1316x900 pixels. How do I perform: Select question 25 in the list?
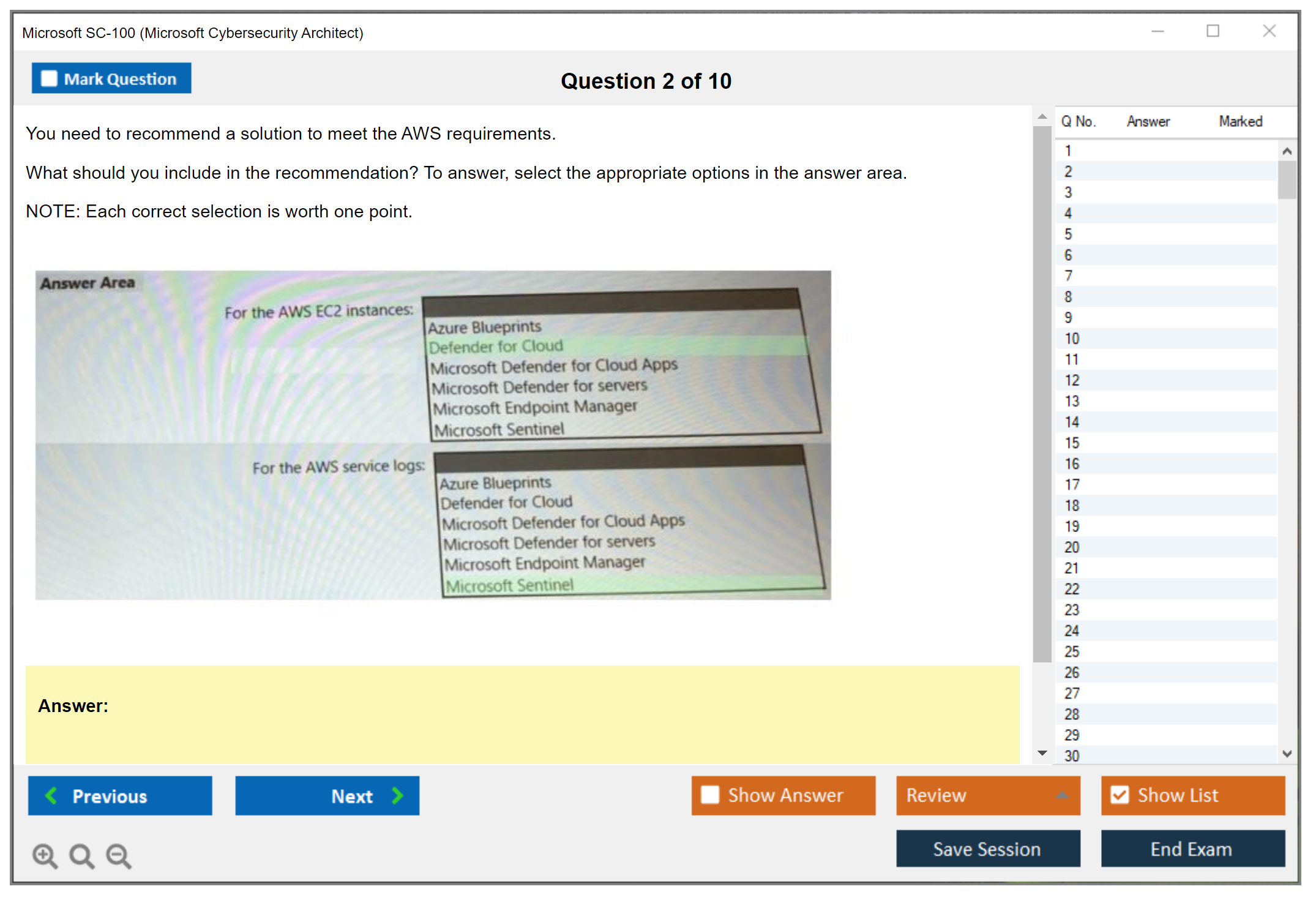coord(1072,651)
